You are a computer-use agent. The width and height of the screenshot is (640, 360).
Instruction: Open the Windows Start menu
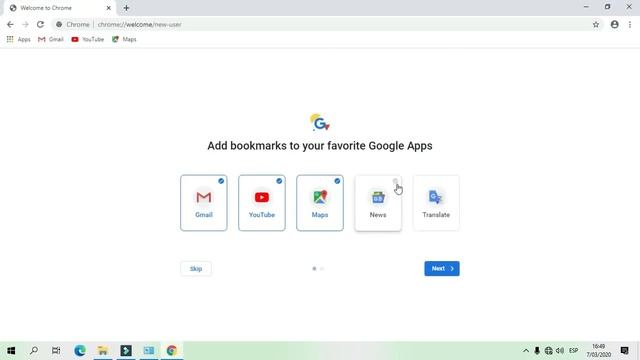pyautogui.click(x=11, y=351)
